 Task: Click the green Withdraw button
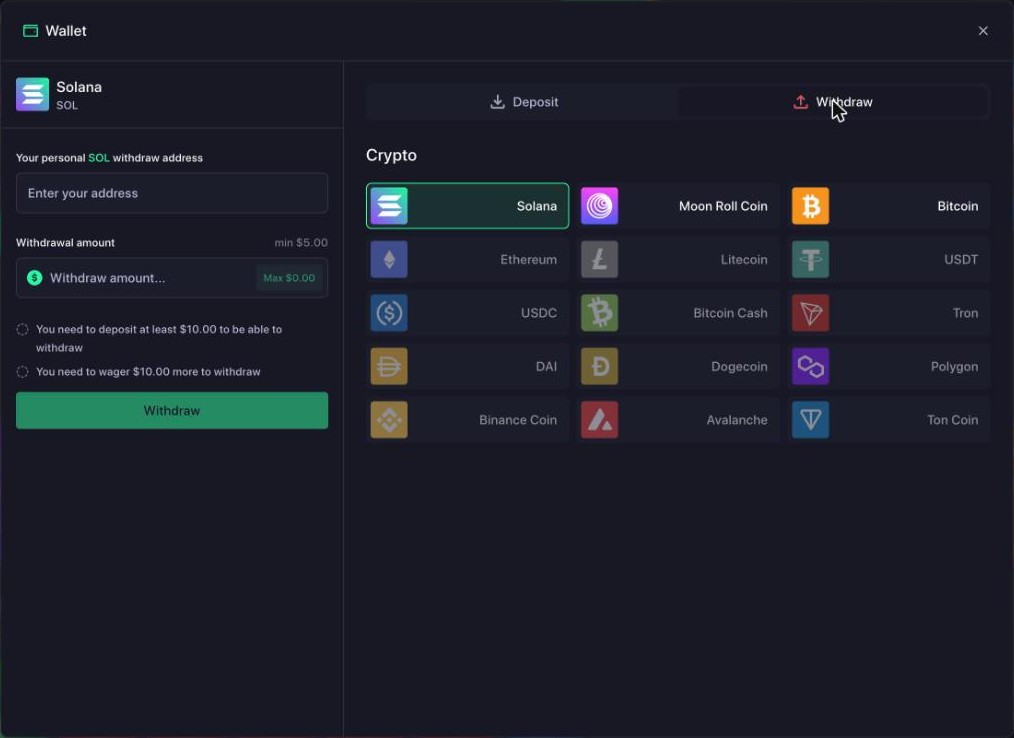tap(172, 410)
